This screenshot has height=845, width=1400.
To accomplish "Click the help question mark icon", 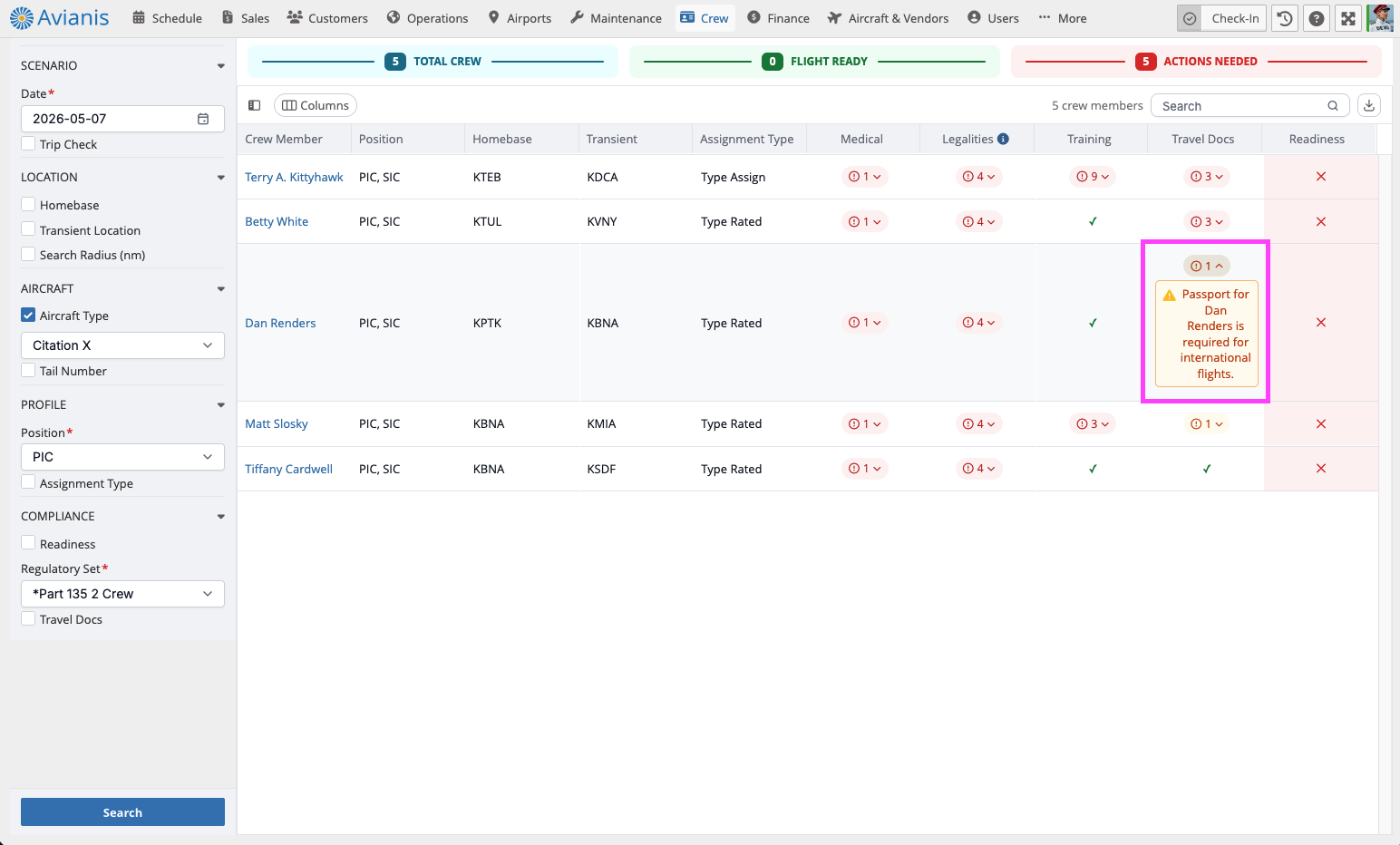I will (x=1317, y=18).
